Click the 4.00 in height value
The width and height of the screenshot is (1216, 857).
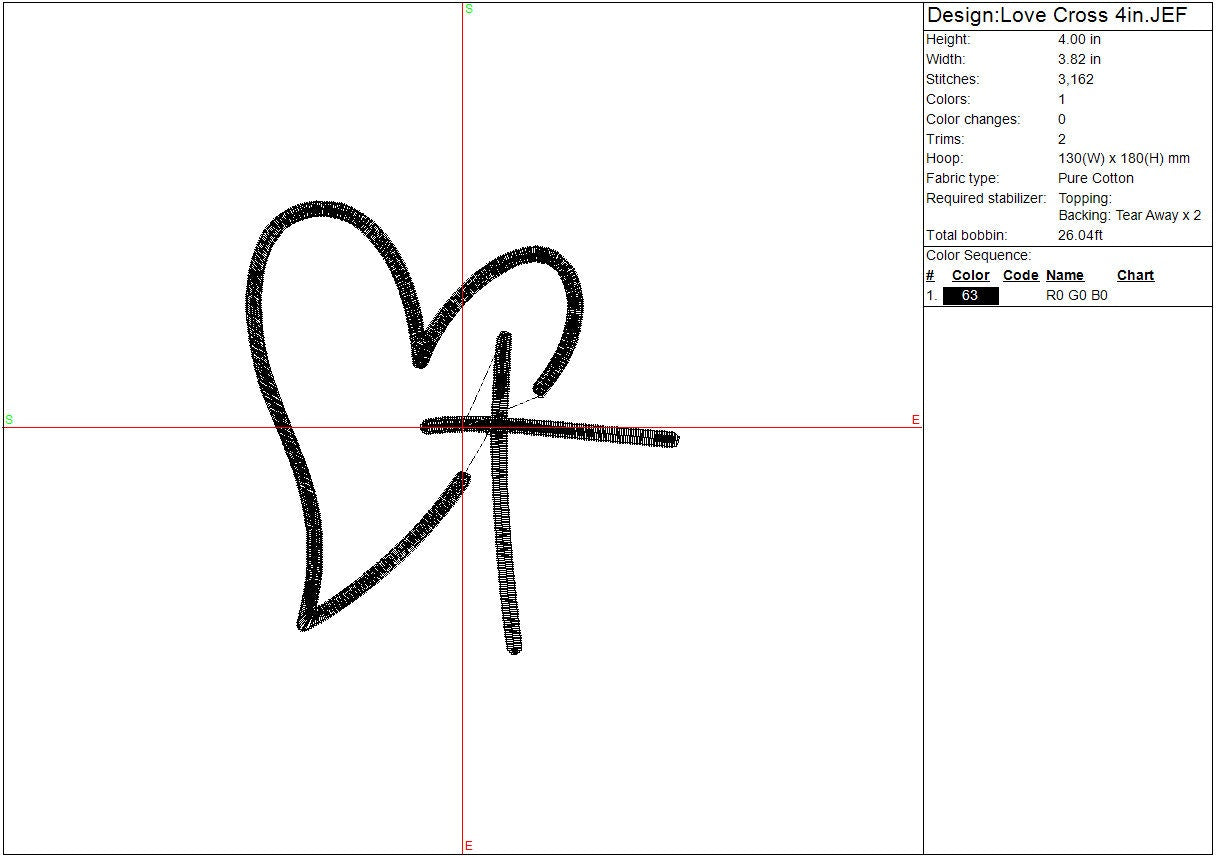pyautogui.click(x=1079, y=40)
